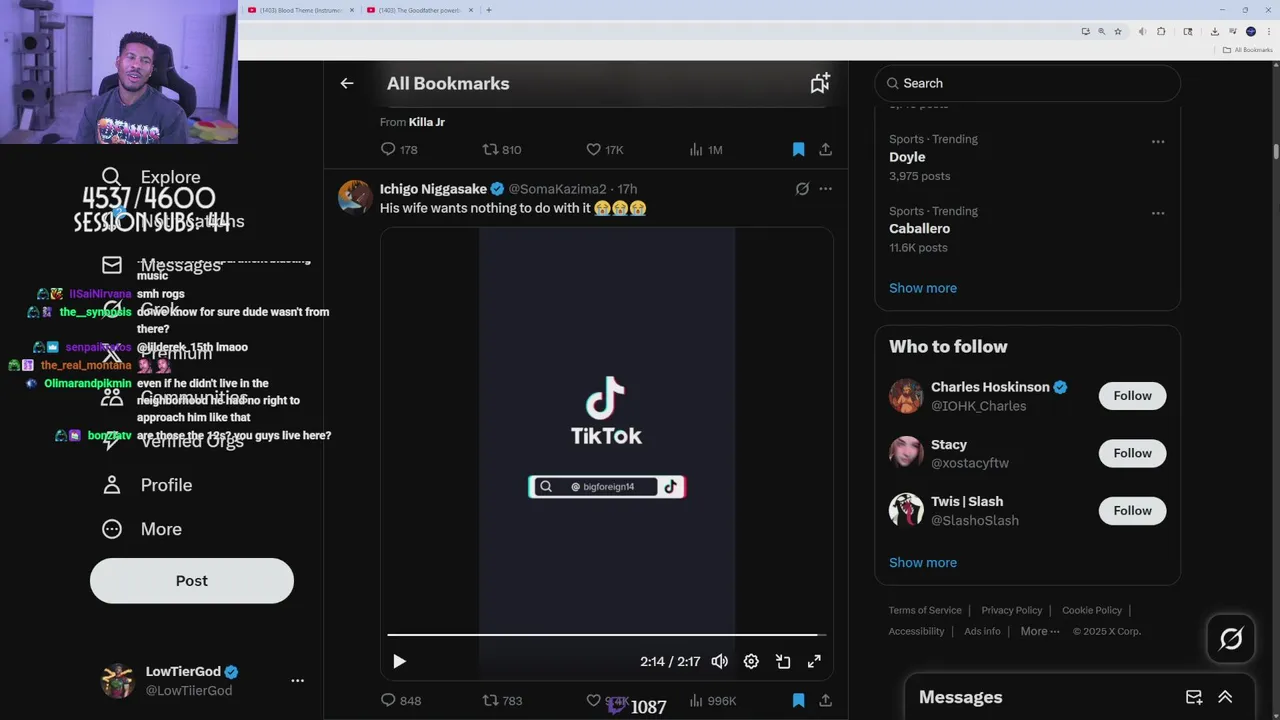Open the browser three-dot menu
1280x720 pixels.
pos(1268,31)
